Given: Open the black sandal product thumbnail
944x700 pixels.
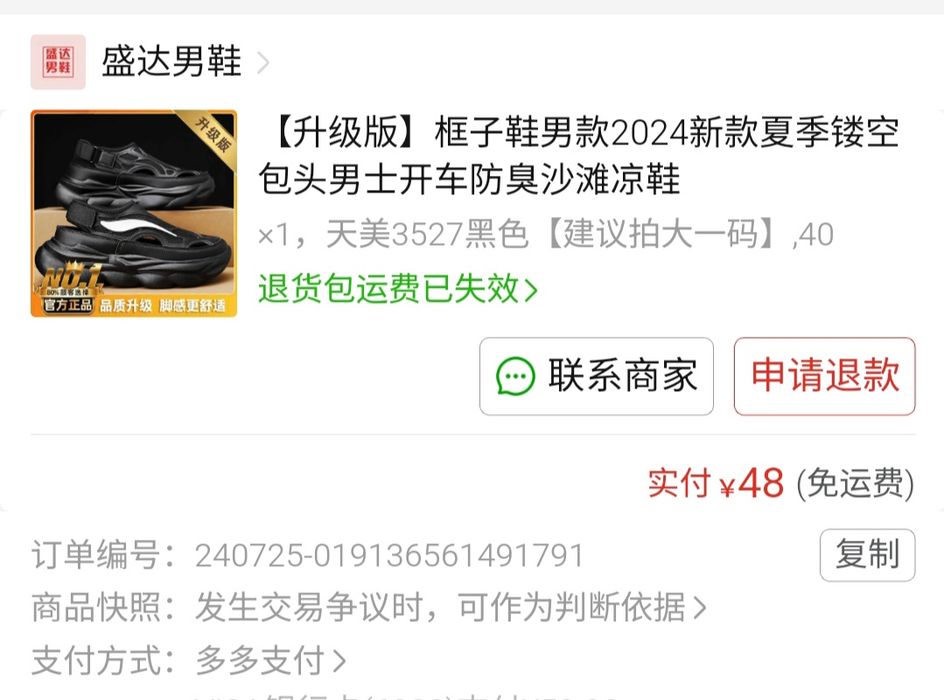Looking at the screenshot, I should pyautogui.click(x=134, y=214).
